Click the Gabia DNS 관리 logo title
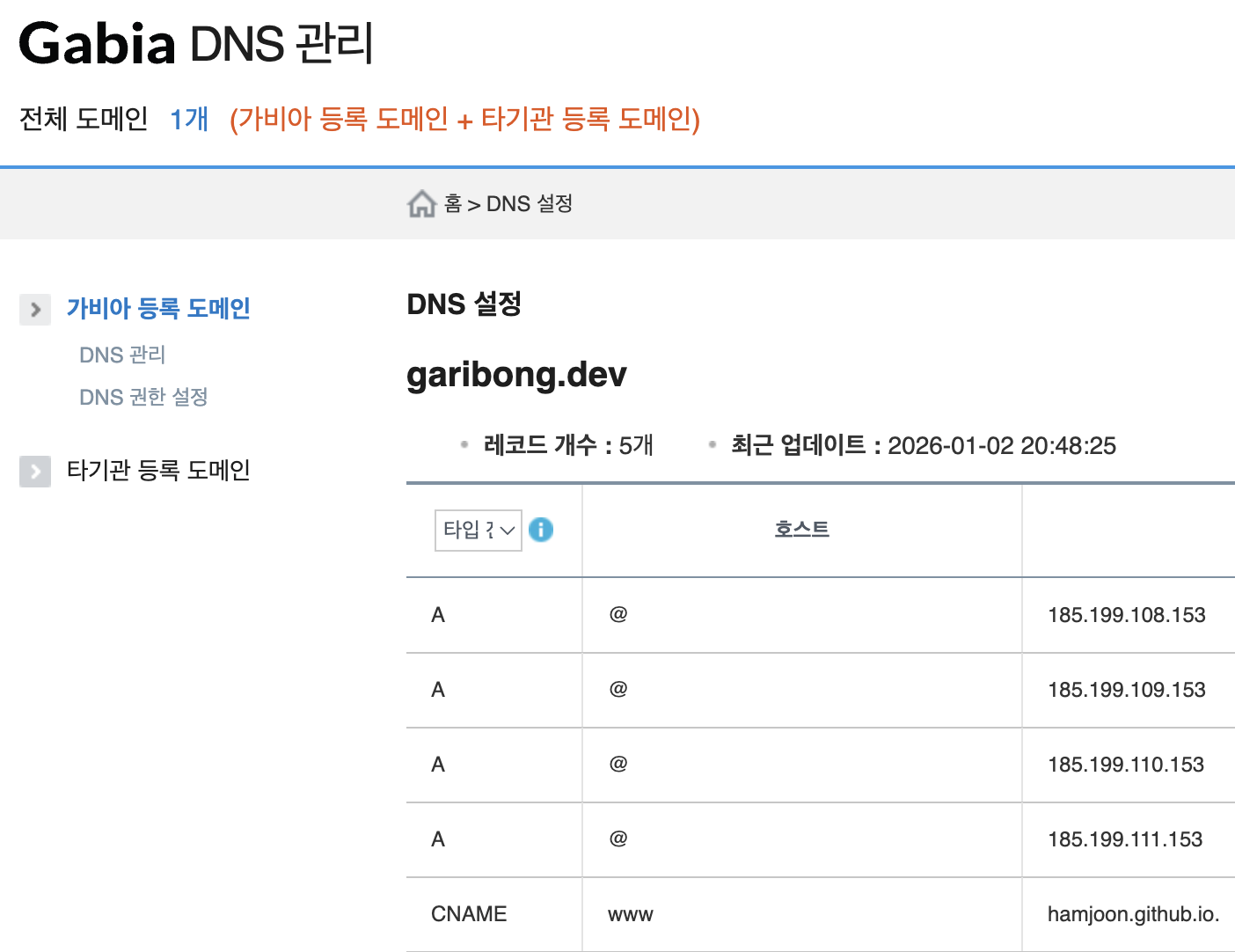 (x=196, y=43)
